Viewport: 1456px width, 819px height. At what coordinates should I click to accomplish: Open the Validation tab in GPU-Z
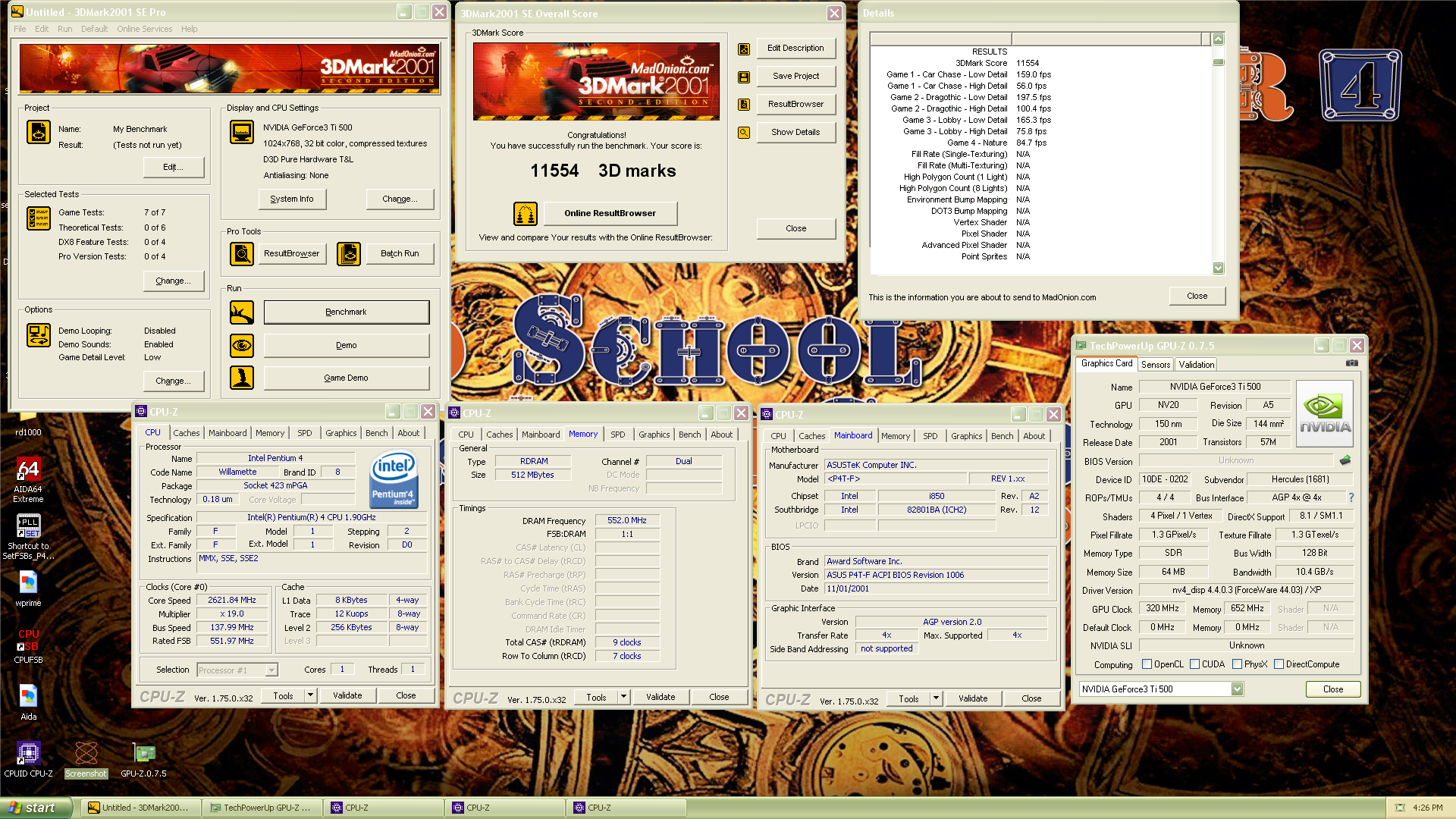(x=1197, y=365)
